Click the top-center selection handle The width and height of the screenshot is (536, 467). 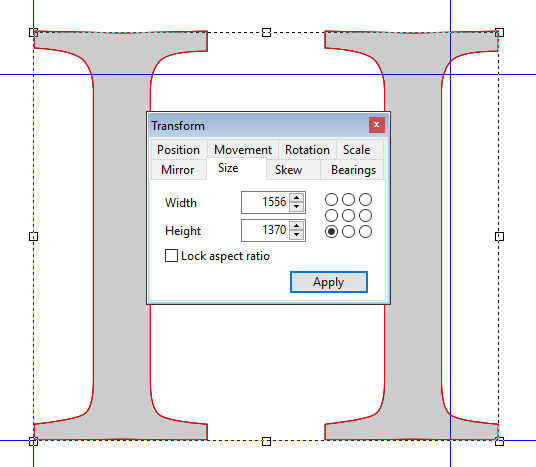coord(266,32)
